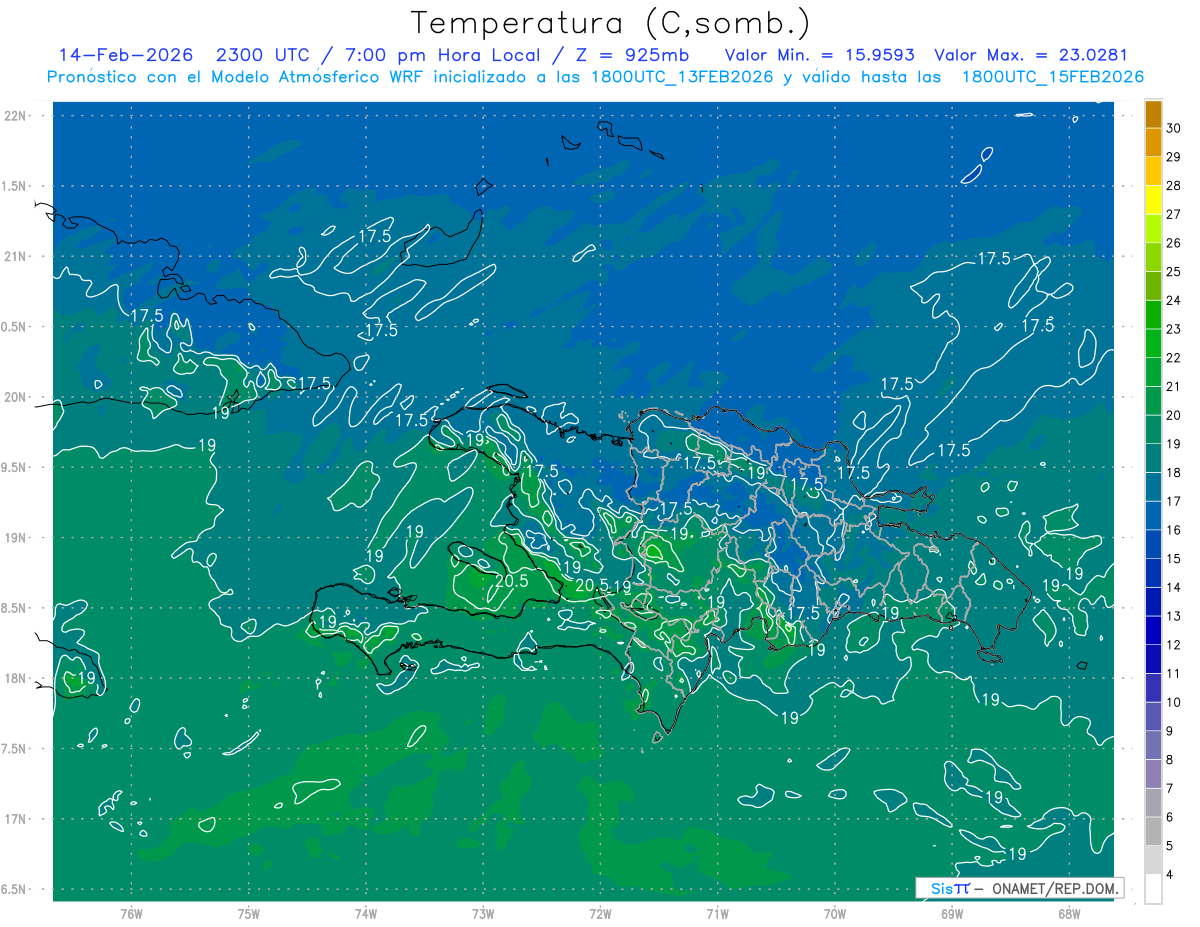Click '7:00 pm Hora Local' text
1200x927 pixels.
tap(444, 55)
